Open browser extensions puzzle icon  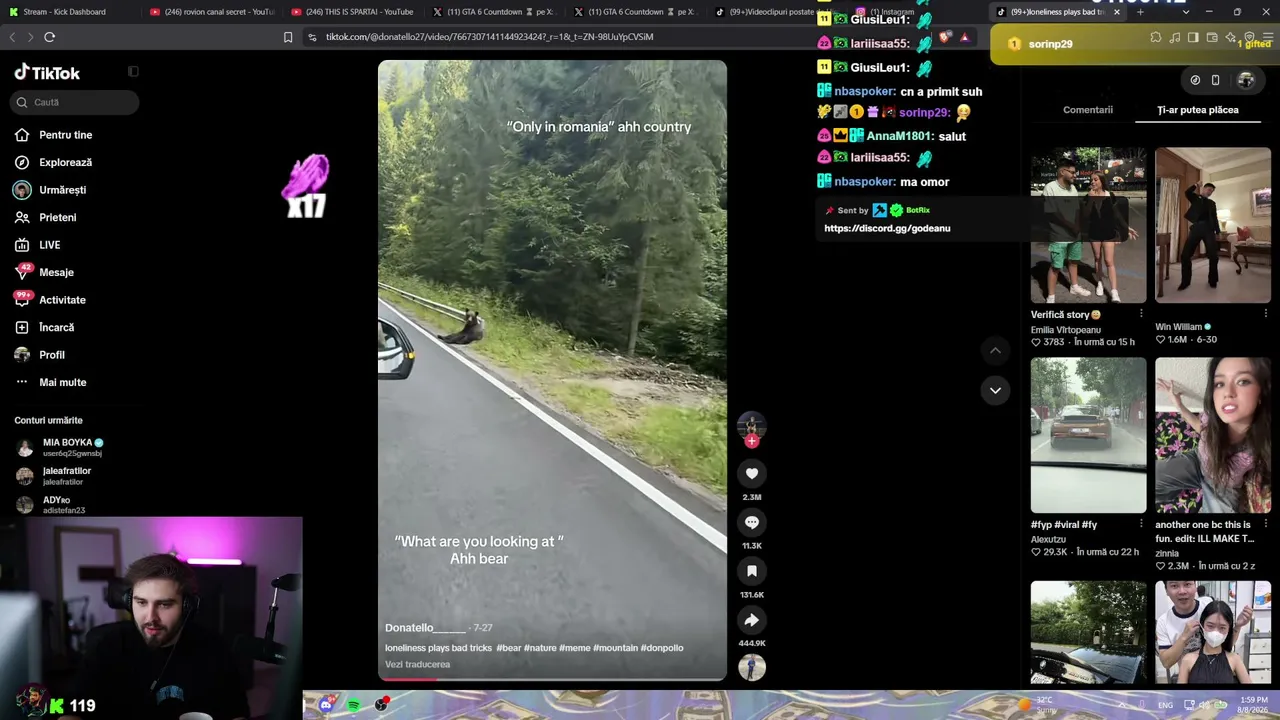pyautogui.click(x=1156, y=37)
